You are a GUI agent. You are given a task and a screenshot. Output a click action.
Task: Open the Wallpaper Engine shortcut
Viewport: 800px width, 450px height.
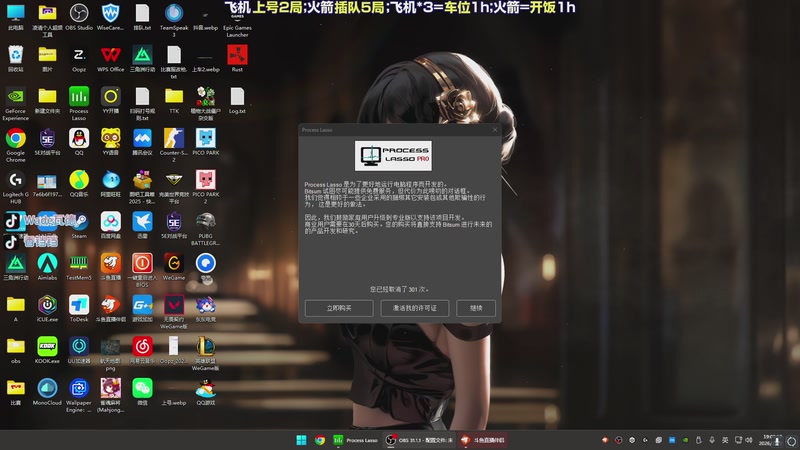tap(79, 395)
